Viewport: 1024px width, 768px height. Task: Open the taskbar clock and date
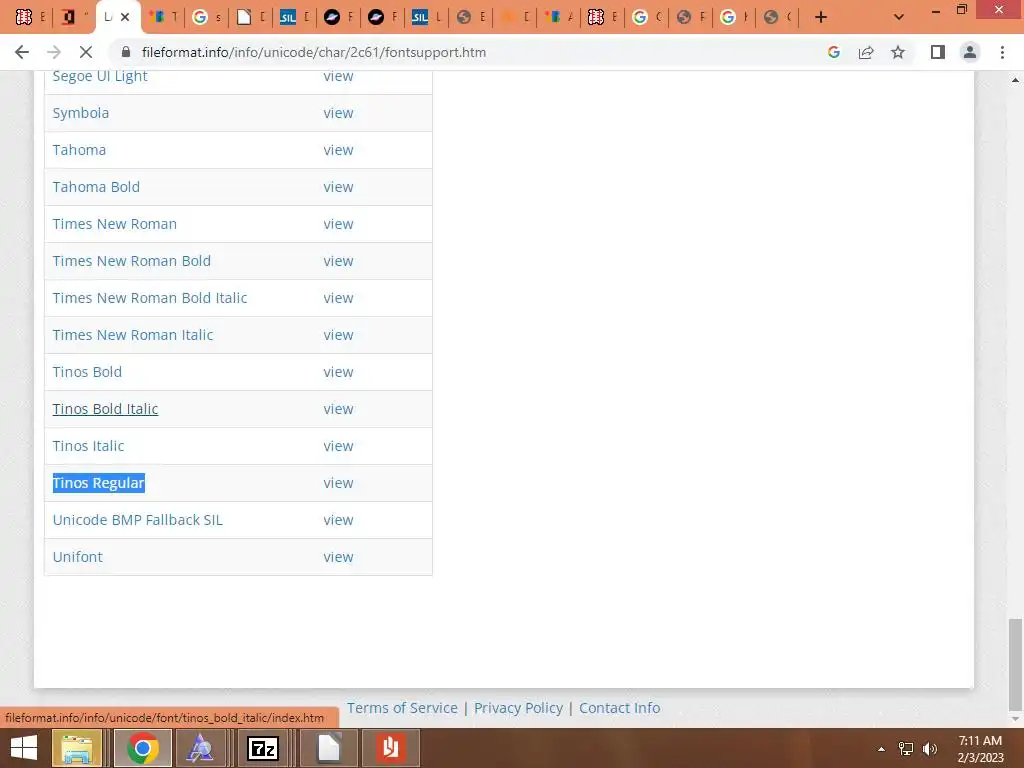pos(980,749)
